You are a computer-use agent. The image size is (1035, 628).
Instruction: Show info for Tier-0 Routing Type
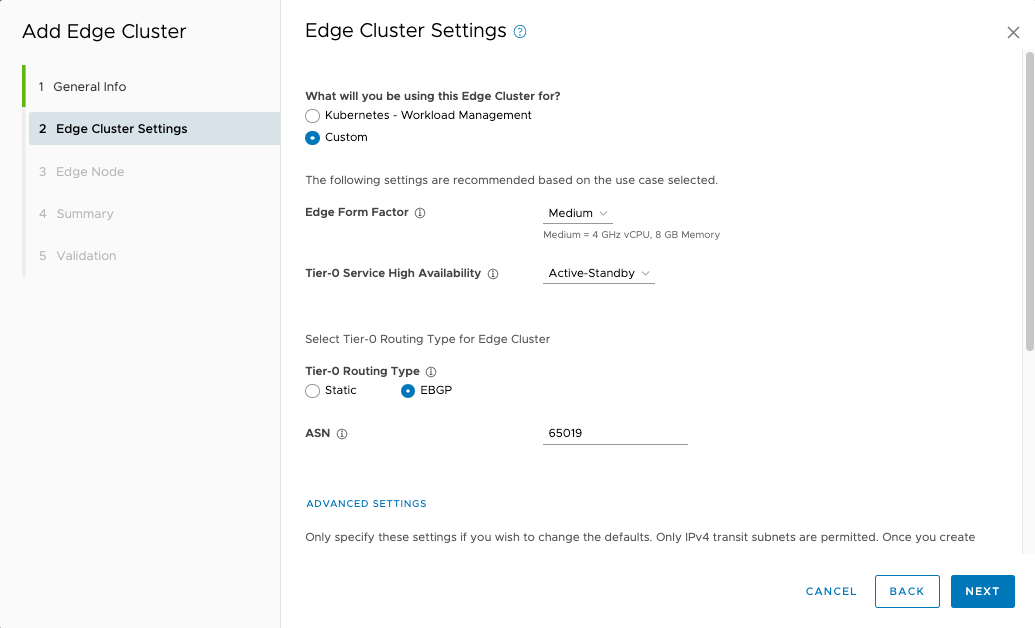(431, 372)
